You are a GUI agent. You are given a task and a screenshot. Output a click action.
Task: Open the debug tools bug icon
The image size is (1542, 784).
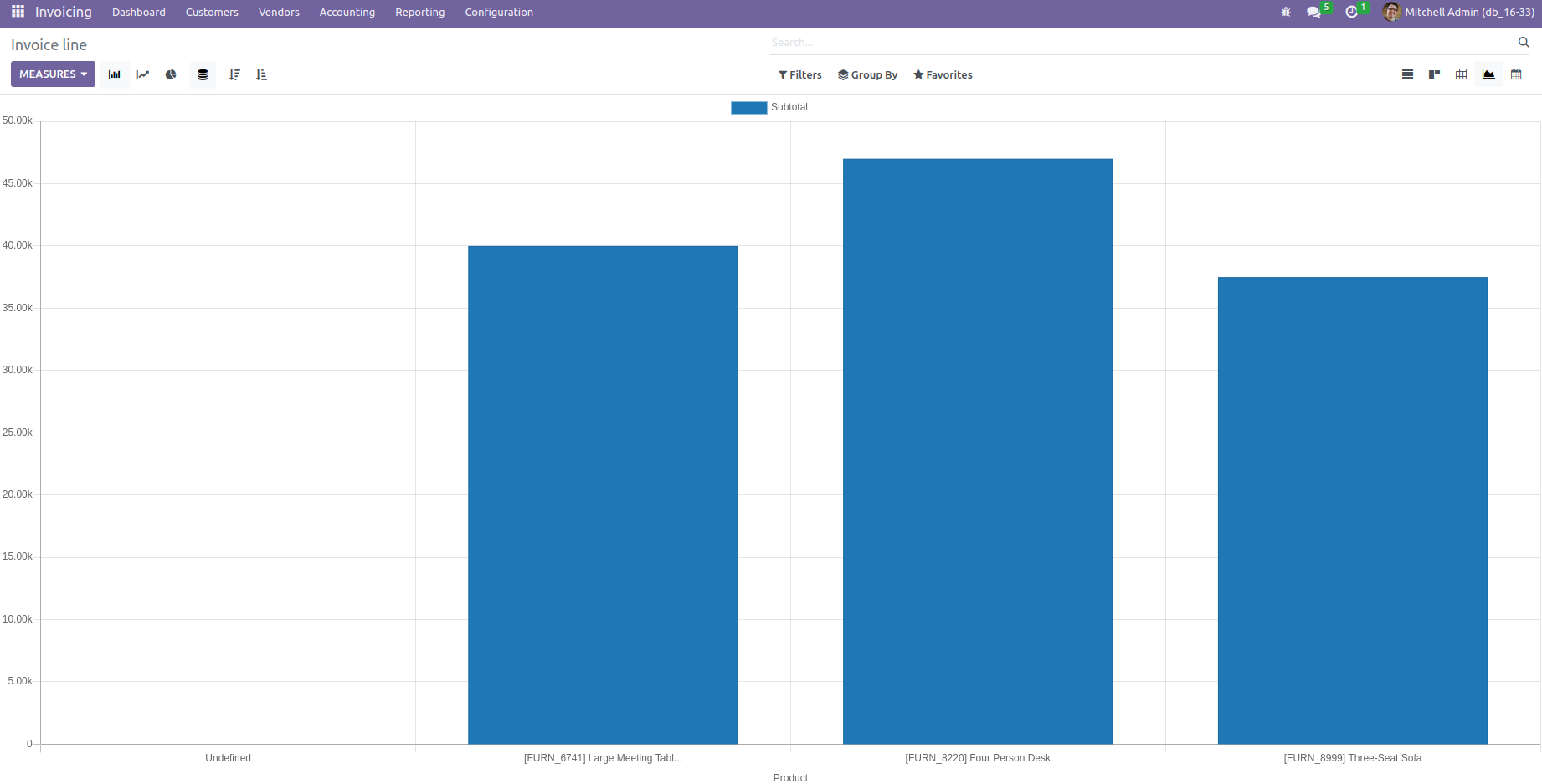click(x=1286, y=12)
